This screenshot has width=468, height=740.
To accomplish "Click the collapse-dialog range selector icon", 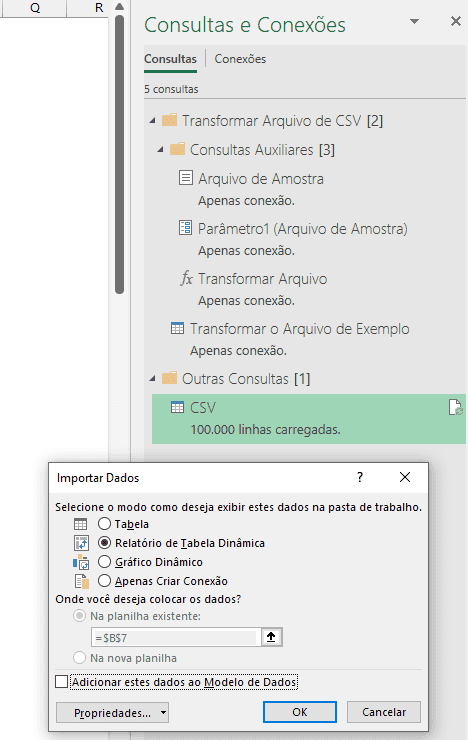I will tap(271, 637).
